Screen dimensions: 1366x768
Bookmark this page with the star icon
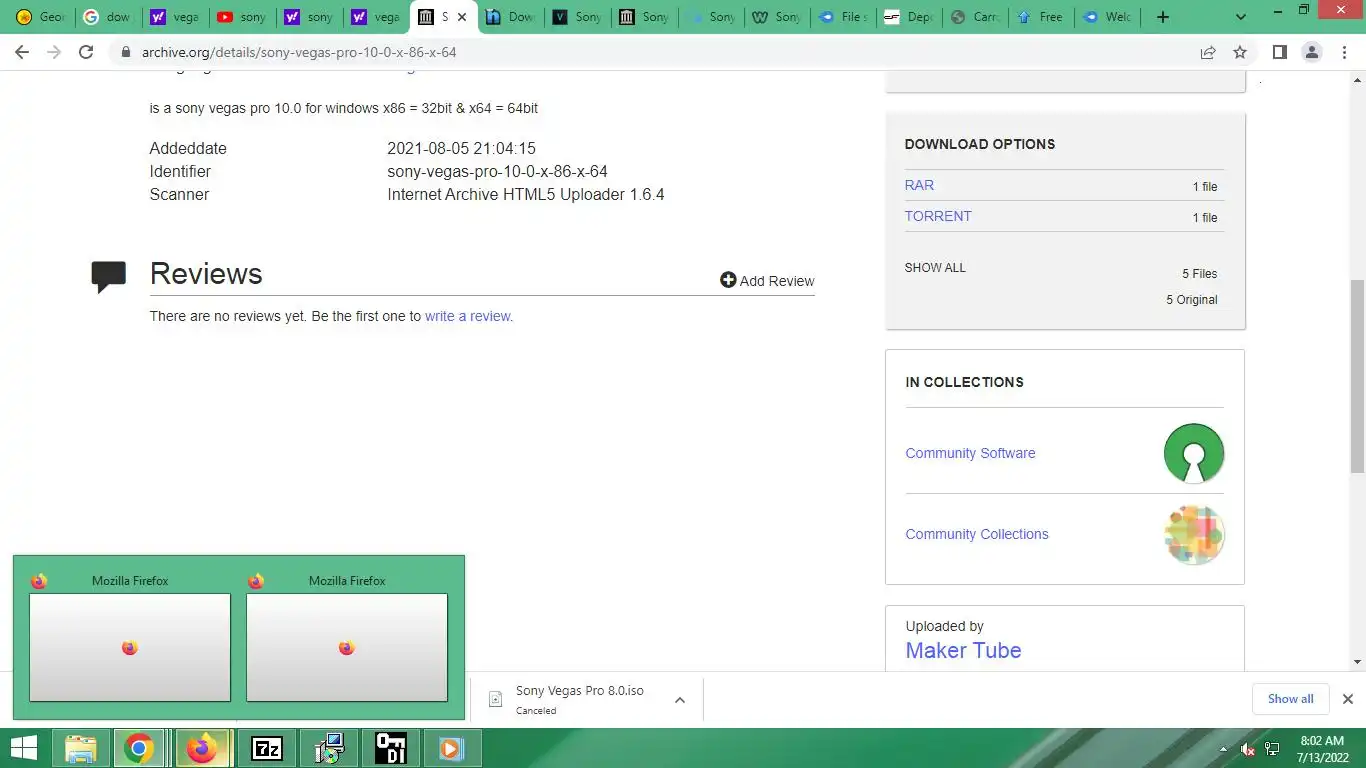[x=1240, y=52]
